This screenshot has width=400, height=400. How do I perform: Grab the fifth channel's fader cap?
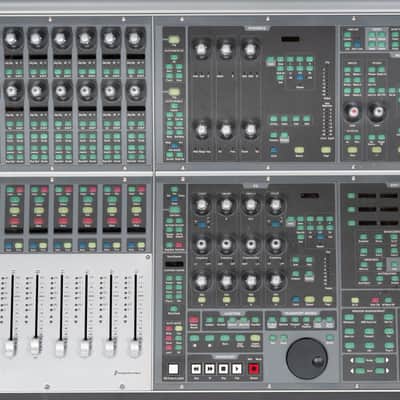click(x=110, y=348)
